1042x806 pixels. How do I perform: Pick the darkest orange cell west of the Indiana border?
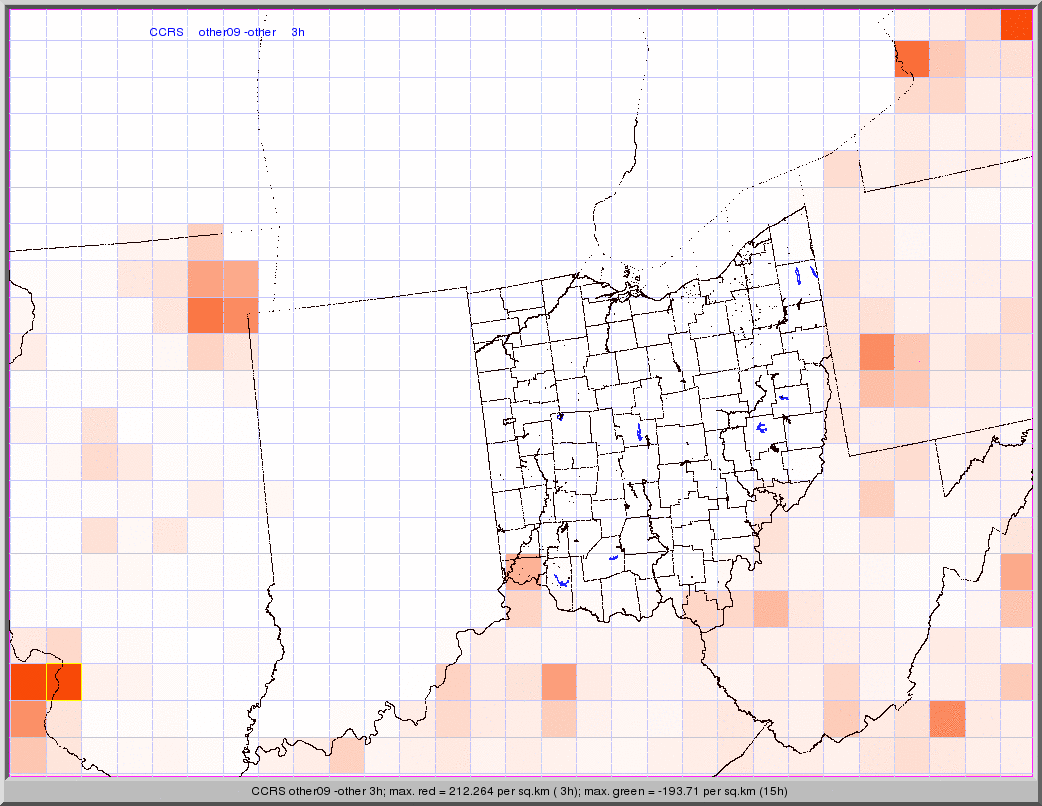coord(205,314)
